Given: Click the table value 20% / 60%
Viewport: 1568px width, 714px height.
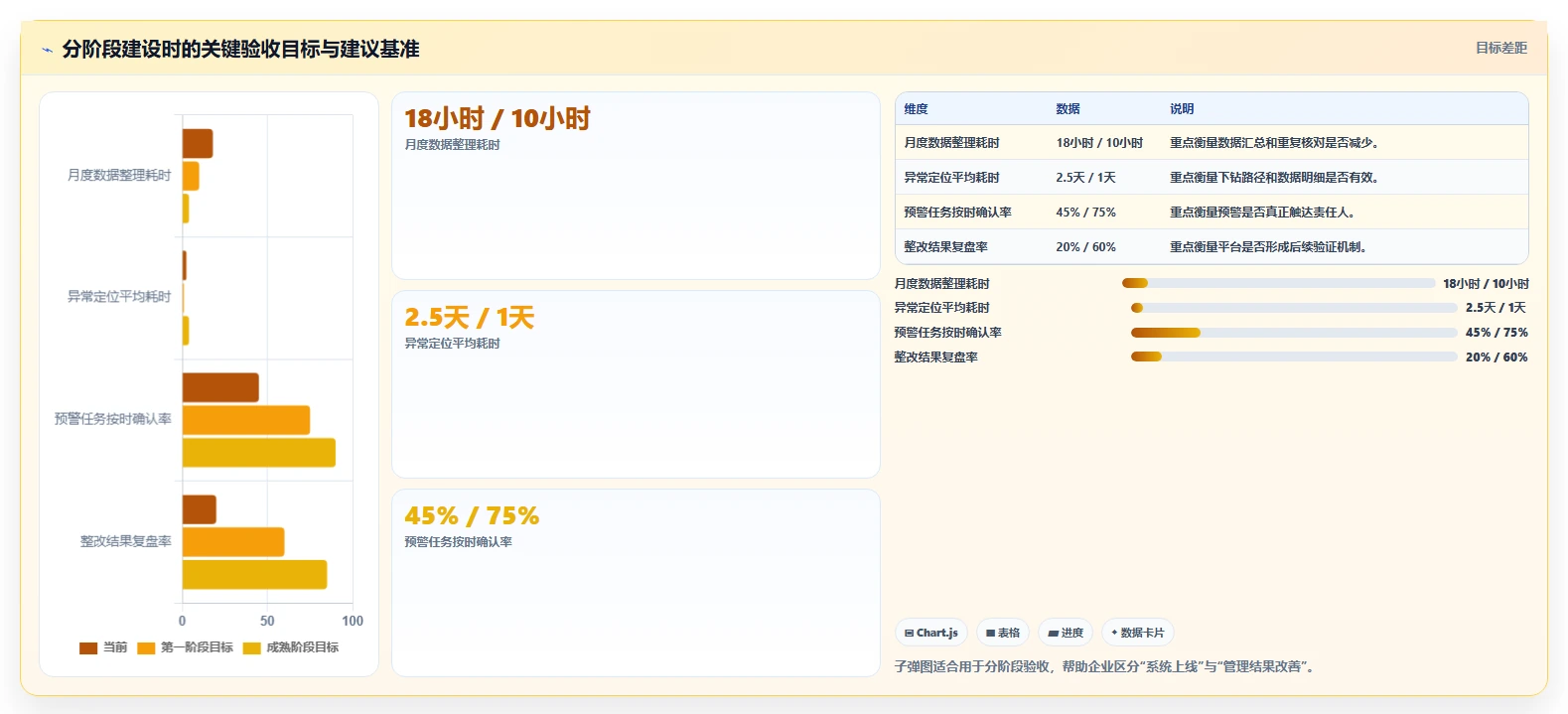Looking at the screenshot, I should (x=1085, y=247).
